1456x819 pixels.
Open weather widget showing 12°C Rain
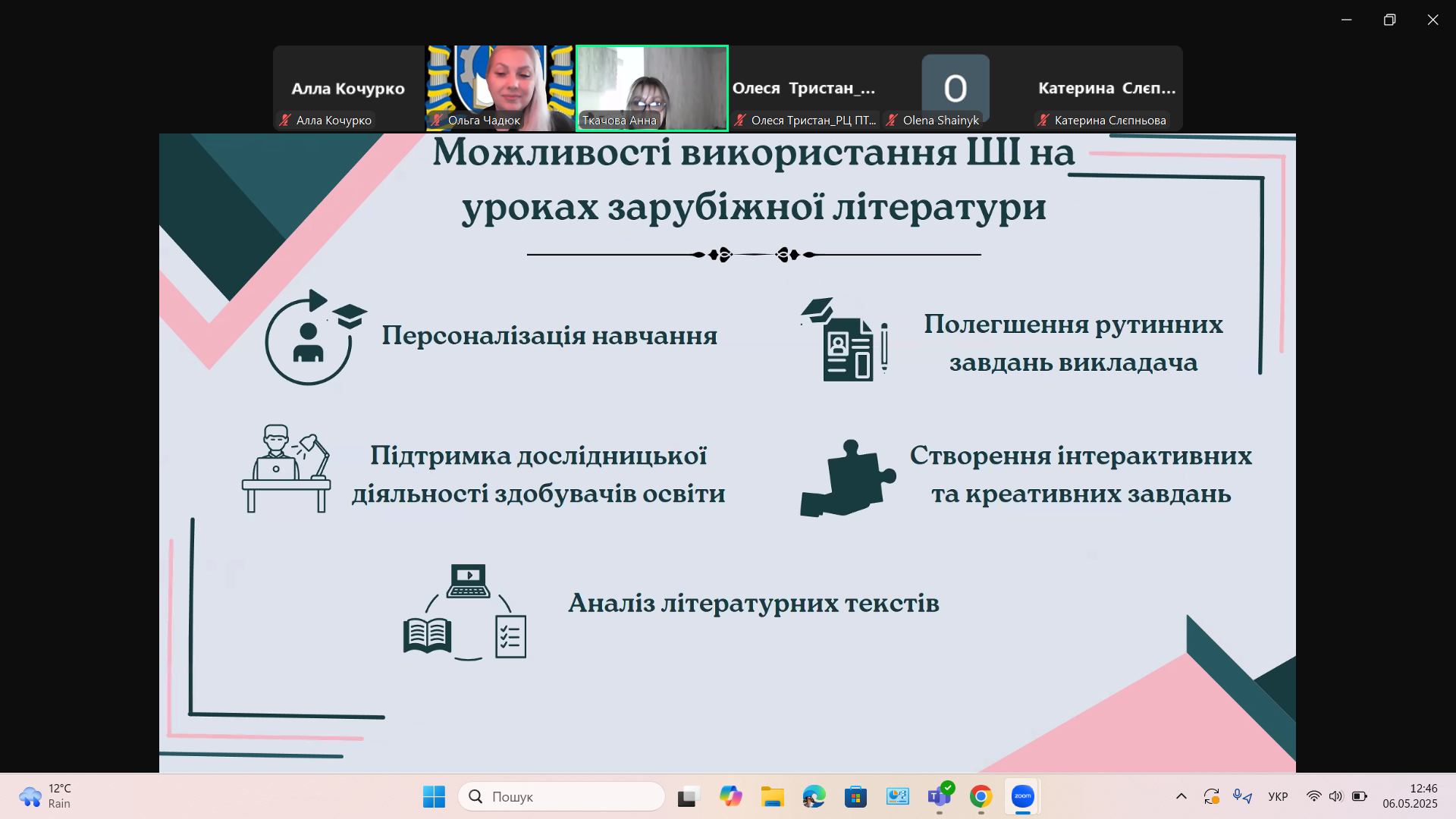pyautogui.click(x=45, y=796)
